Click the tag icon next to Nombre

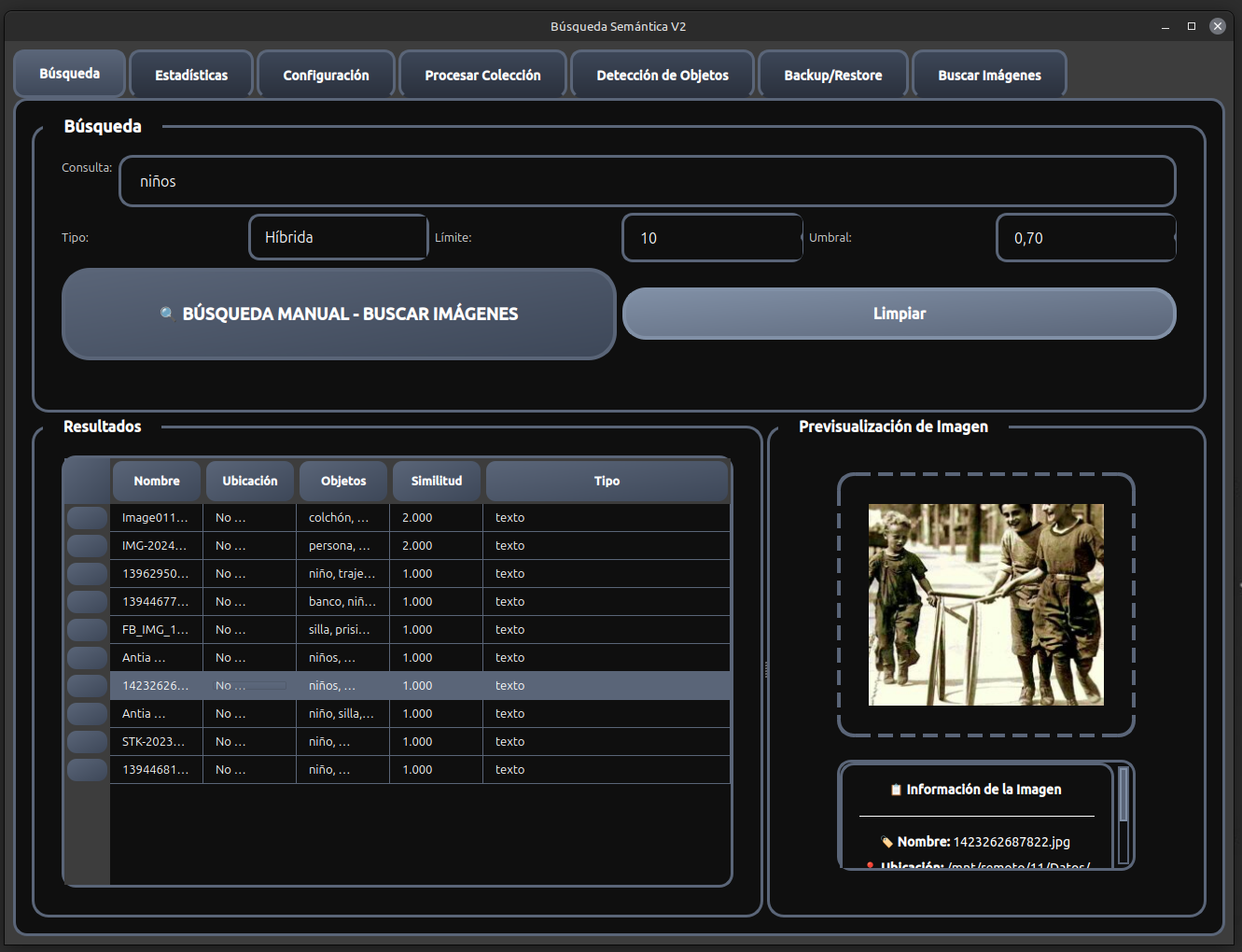point(886,842)
